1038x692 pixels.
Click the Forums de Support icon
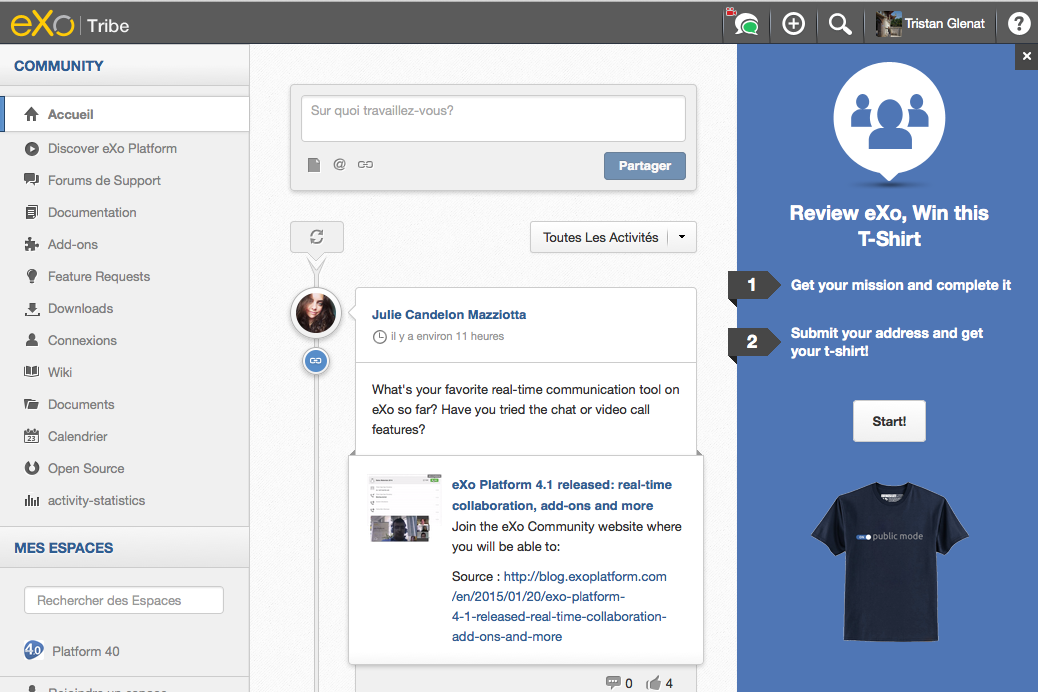pos(31,179)
